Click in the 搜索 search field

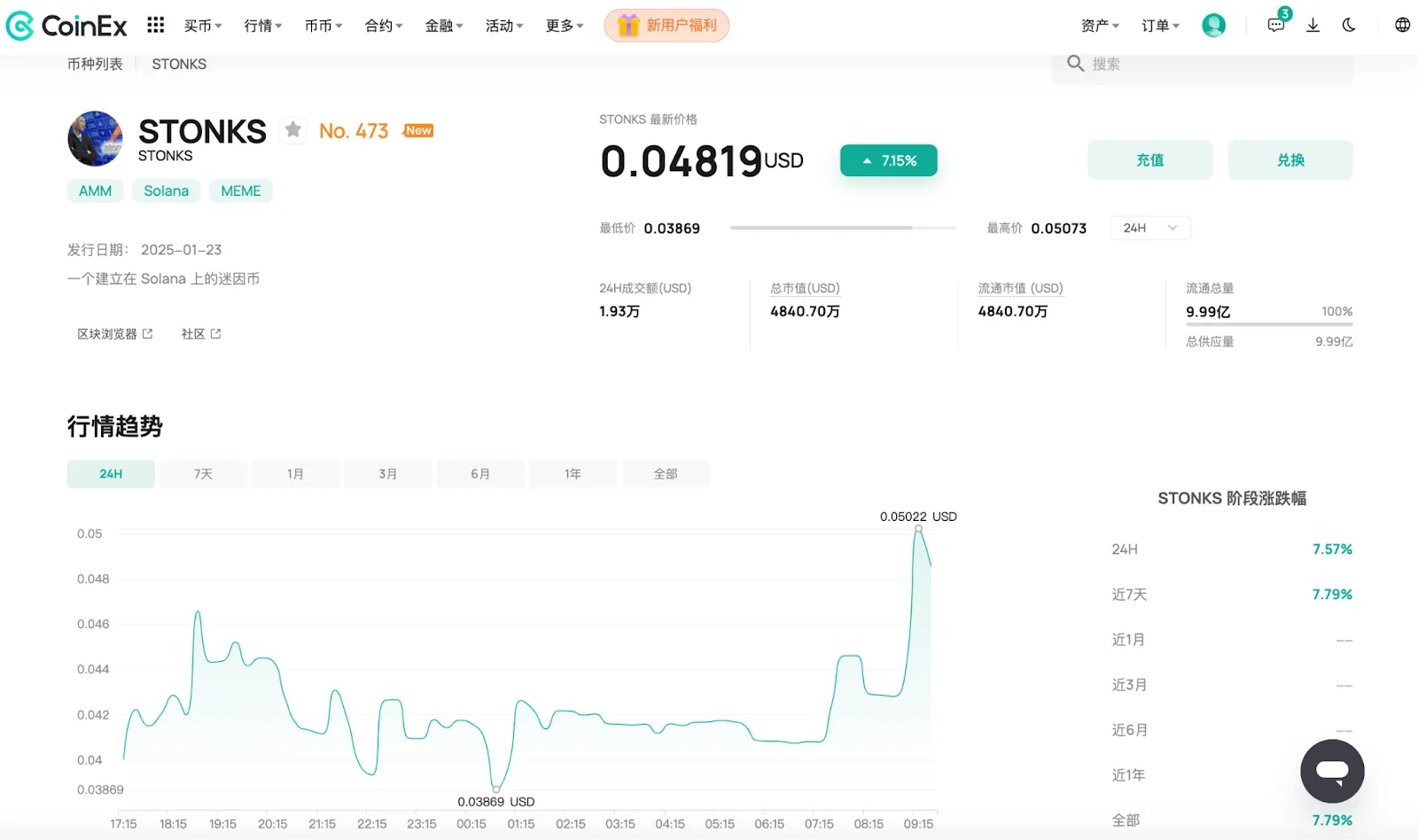1203,64
